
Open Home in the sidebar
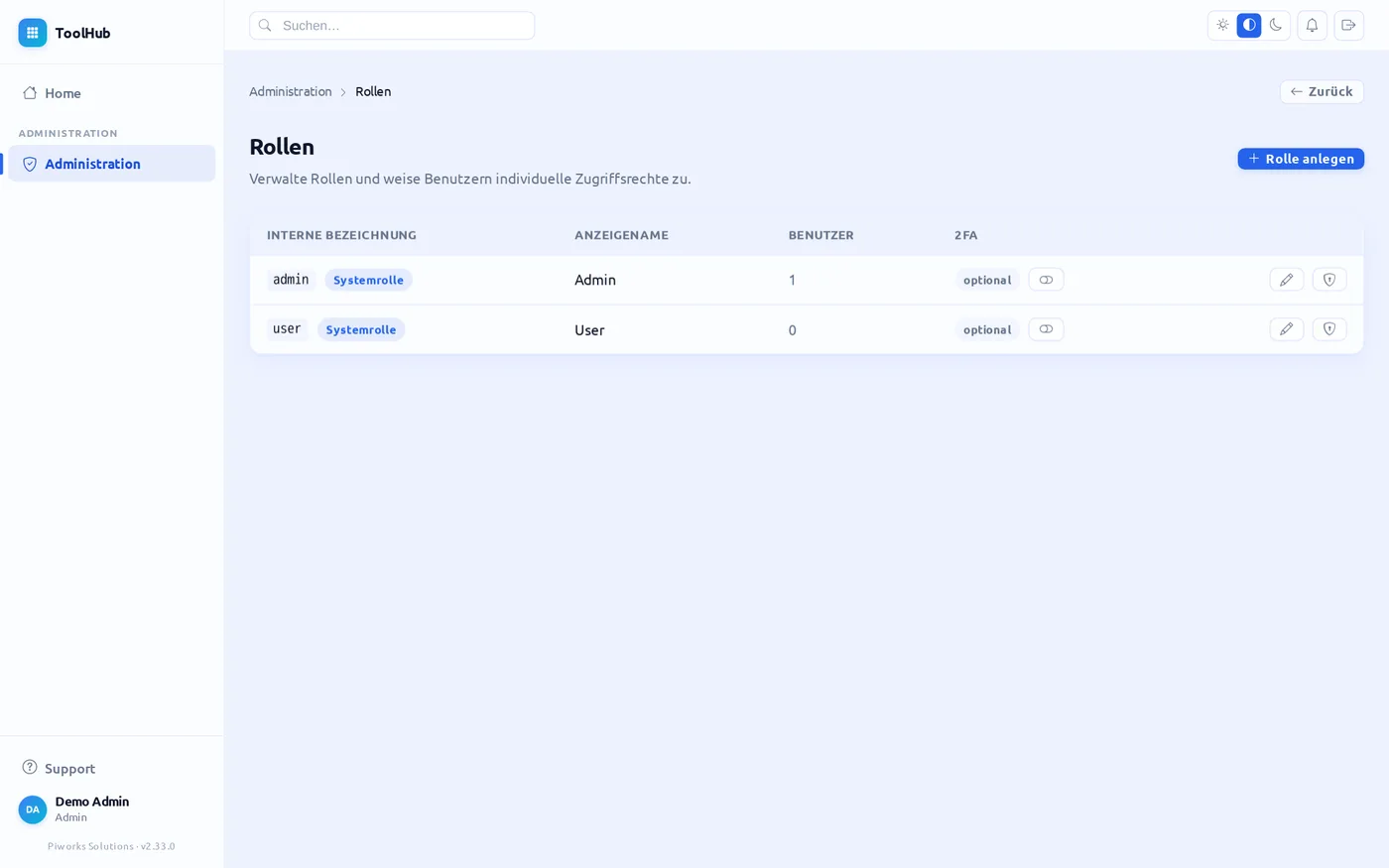tap(111, 93)
